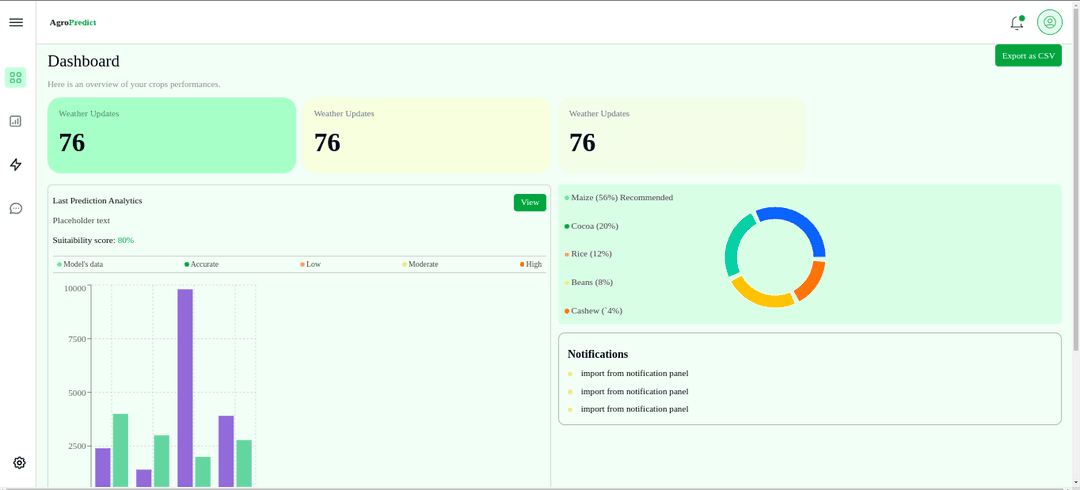Open the hamburger menu icon
The width and height of the screenshot is (1080, 490).
16,22
